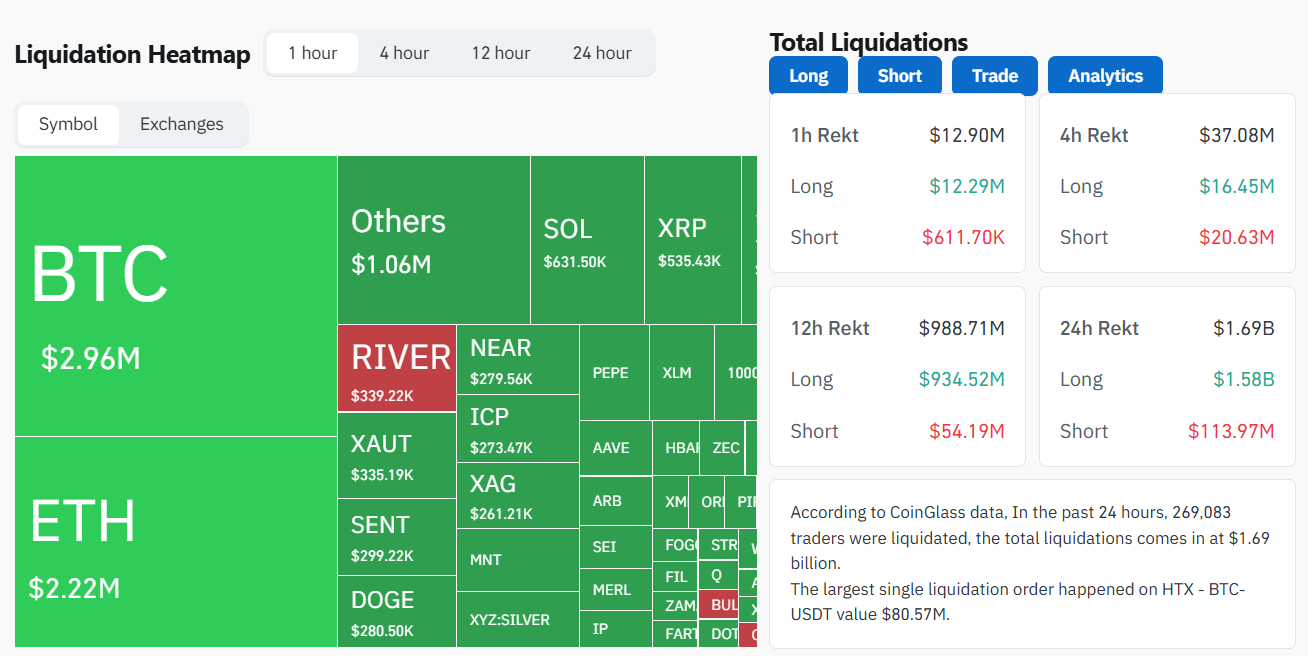Select the Symbol view
The image size is (1308, 656).
coord(68,124)
